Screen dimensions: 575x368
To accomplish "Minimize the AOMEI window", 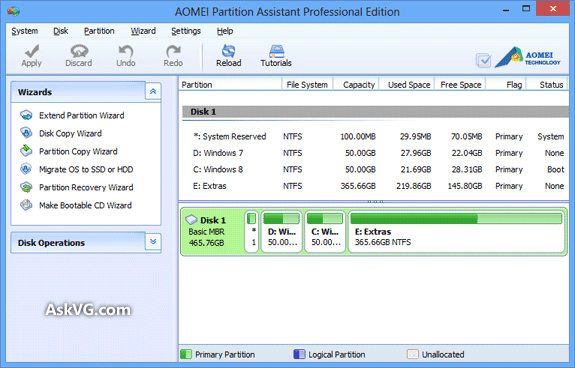I will [506, 10].
